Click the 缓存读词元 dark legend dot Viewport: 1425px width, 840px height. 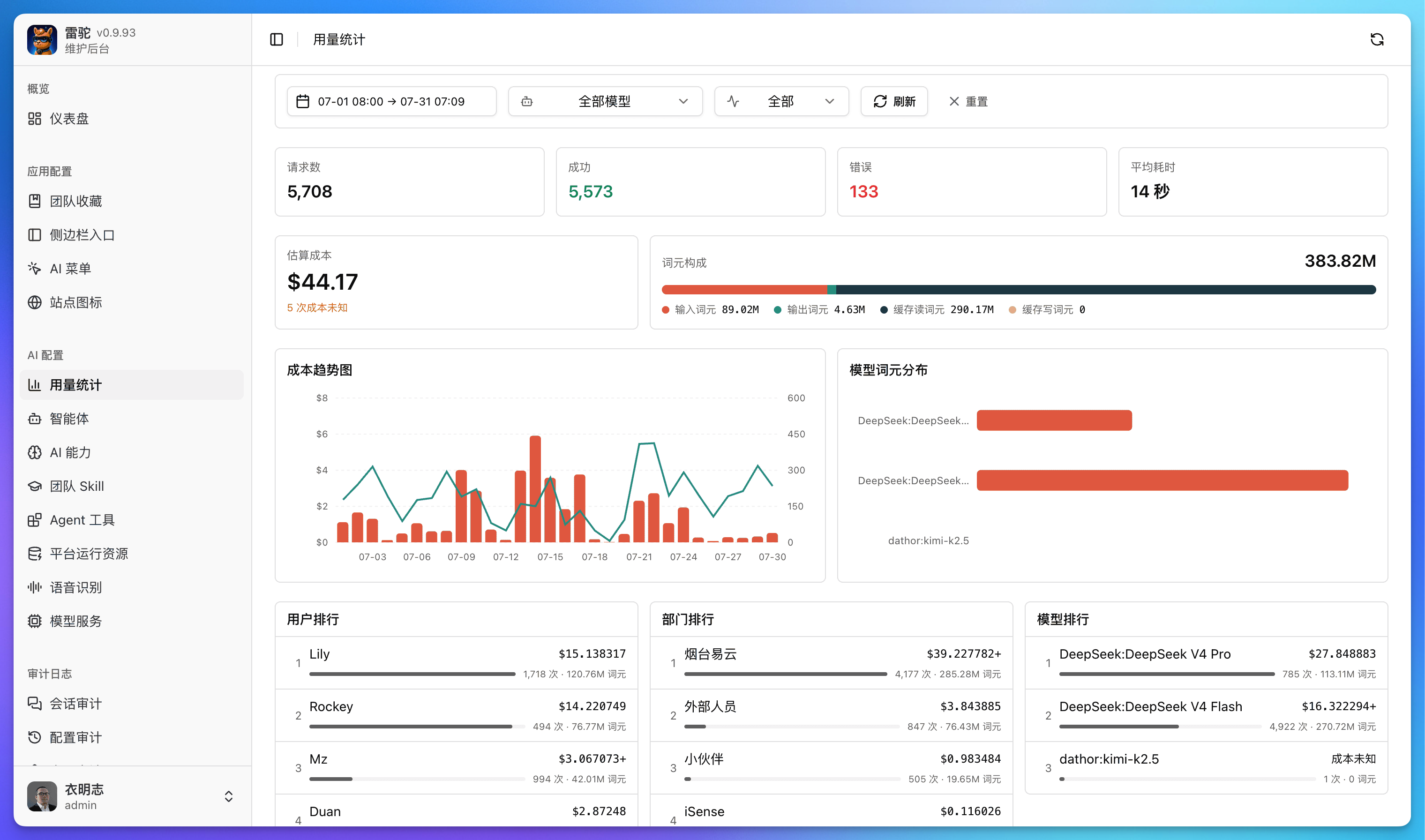(884, 310)
